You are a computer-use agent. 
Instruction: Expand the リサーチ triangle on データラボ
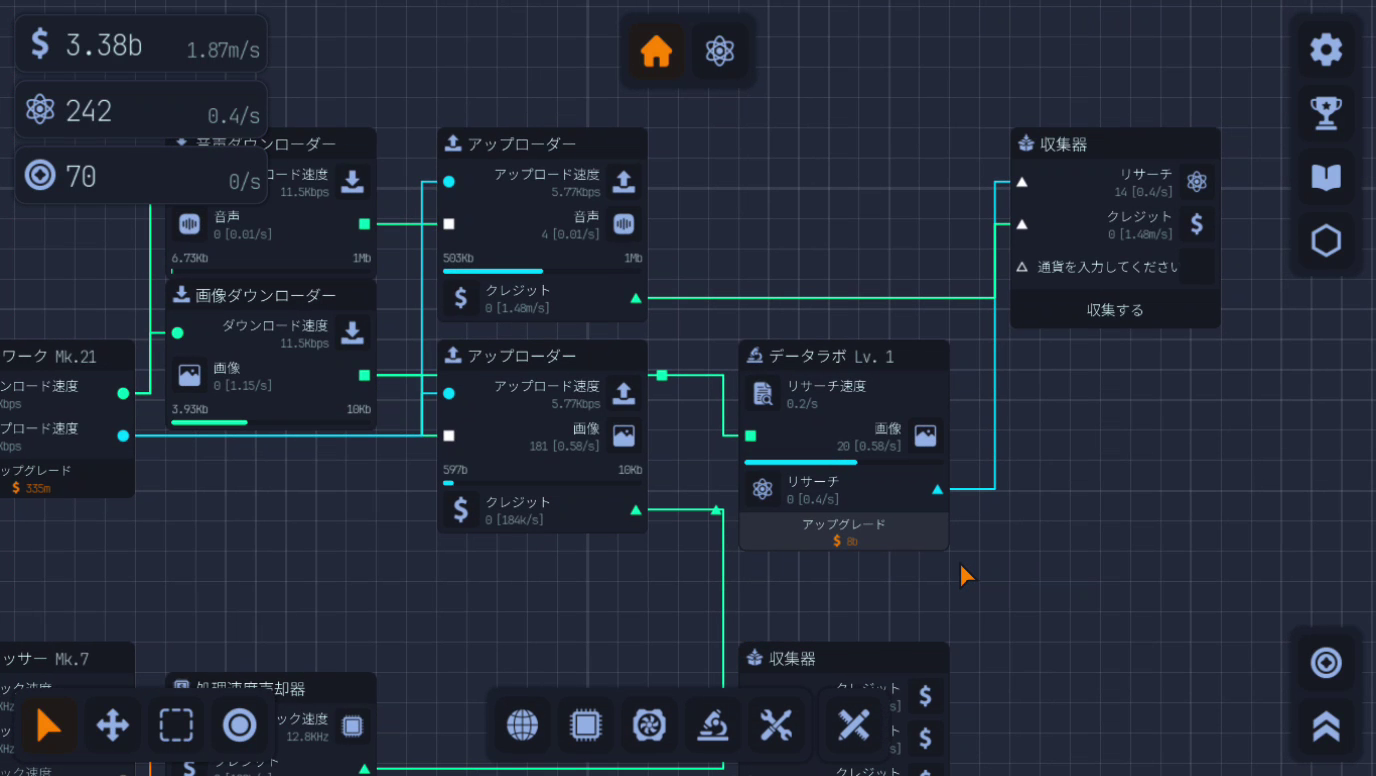(937, 489)
